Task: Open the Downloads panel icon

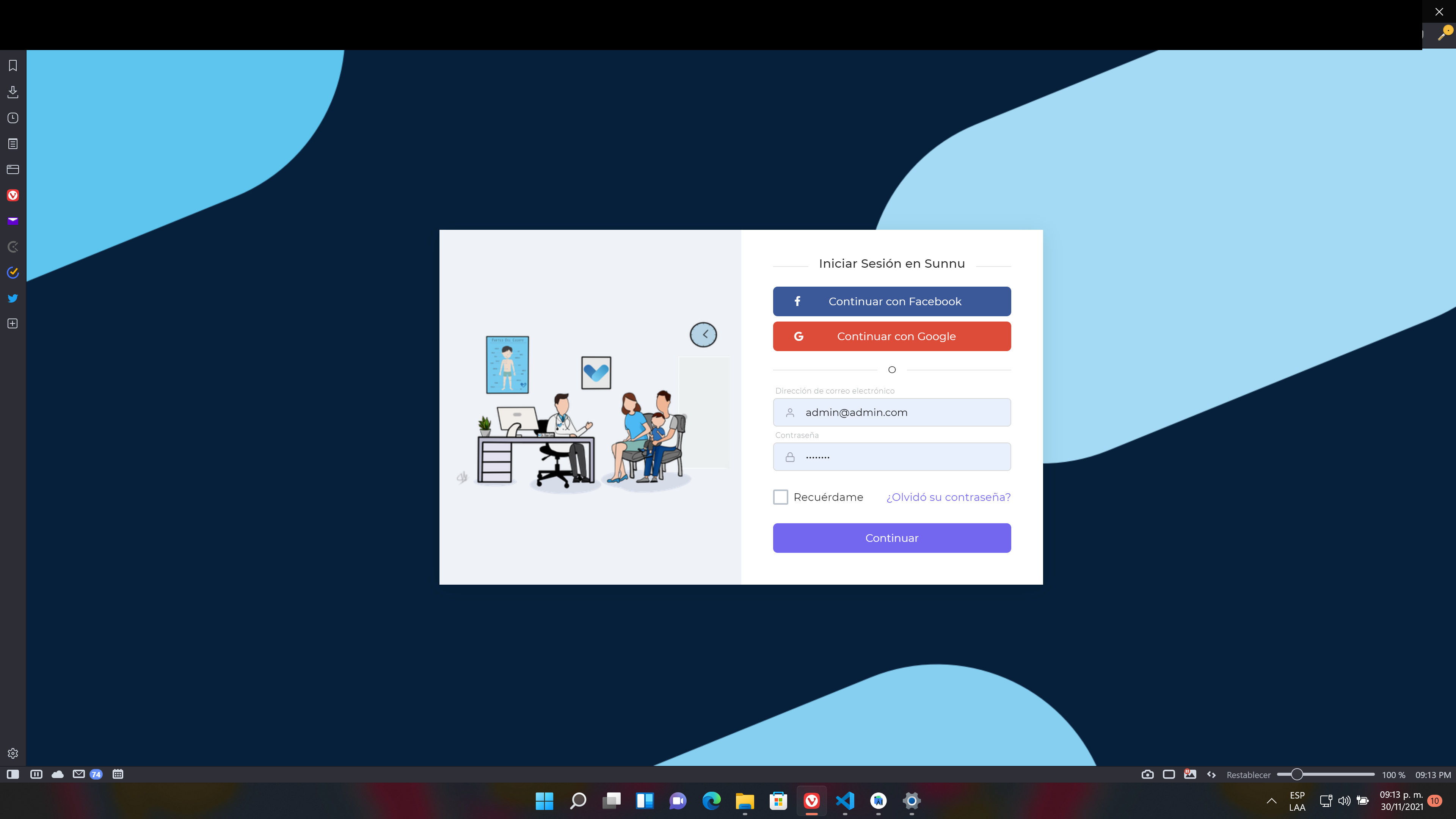Action: coord(13,91)
